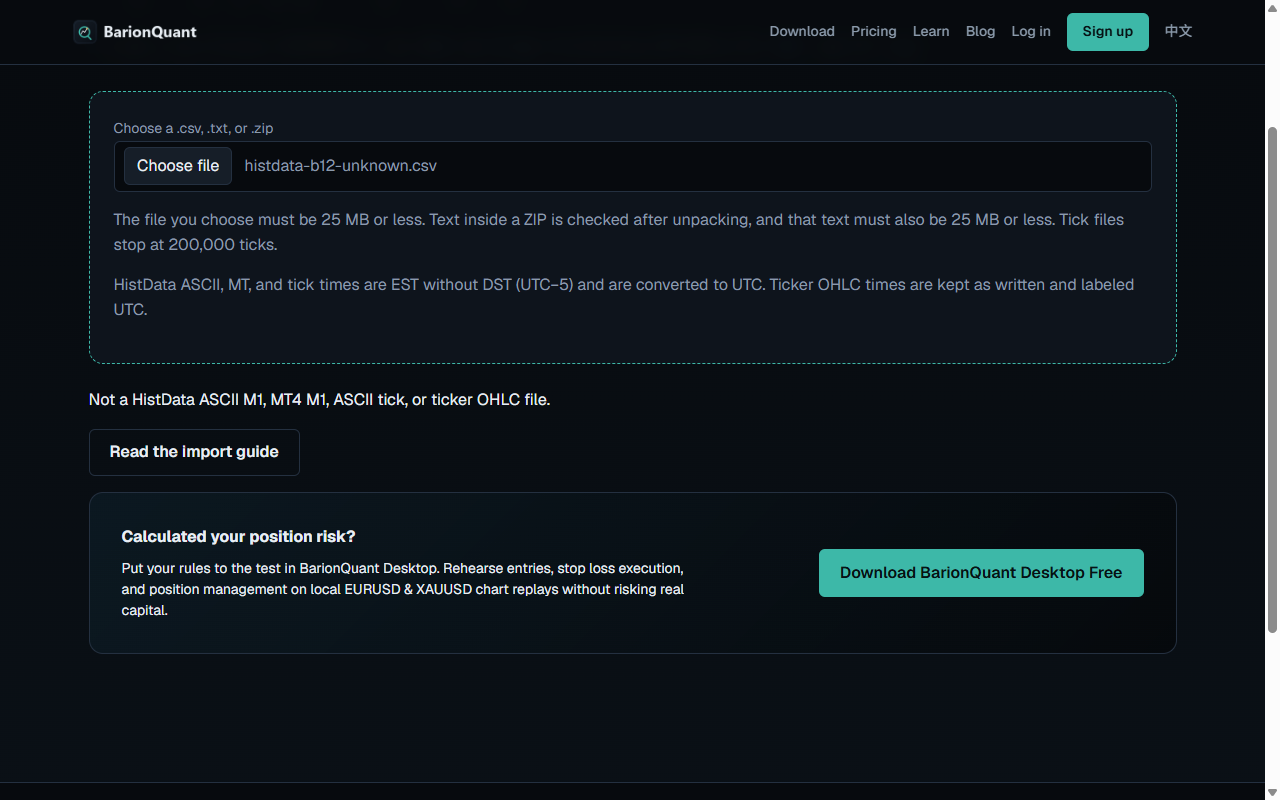The image size is (1280, 800).
Task: Click the 'Choose a .csv, .txt, or .zip' label
Action: coord(193,128)
